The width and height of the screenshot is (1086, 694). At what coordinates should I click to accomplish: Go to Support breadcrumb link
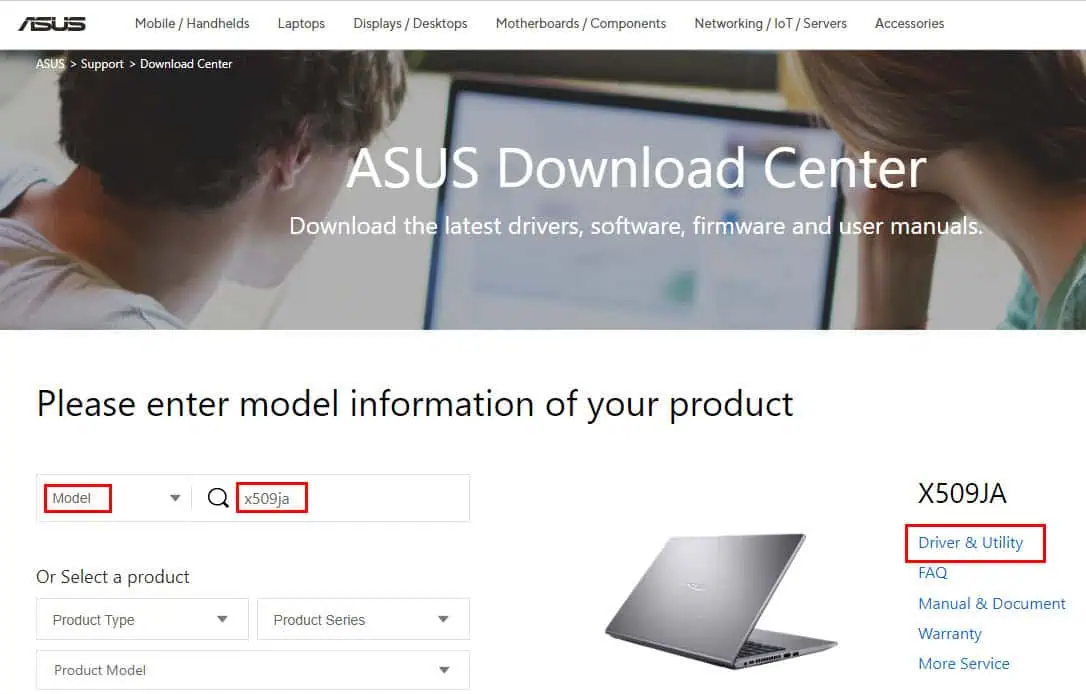pos(102,64)
